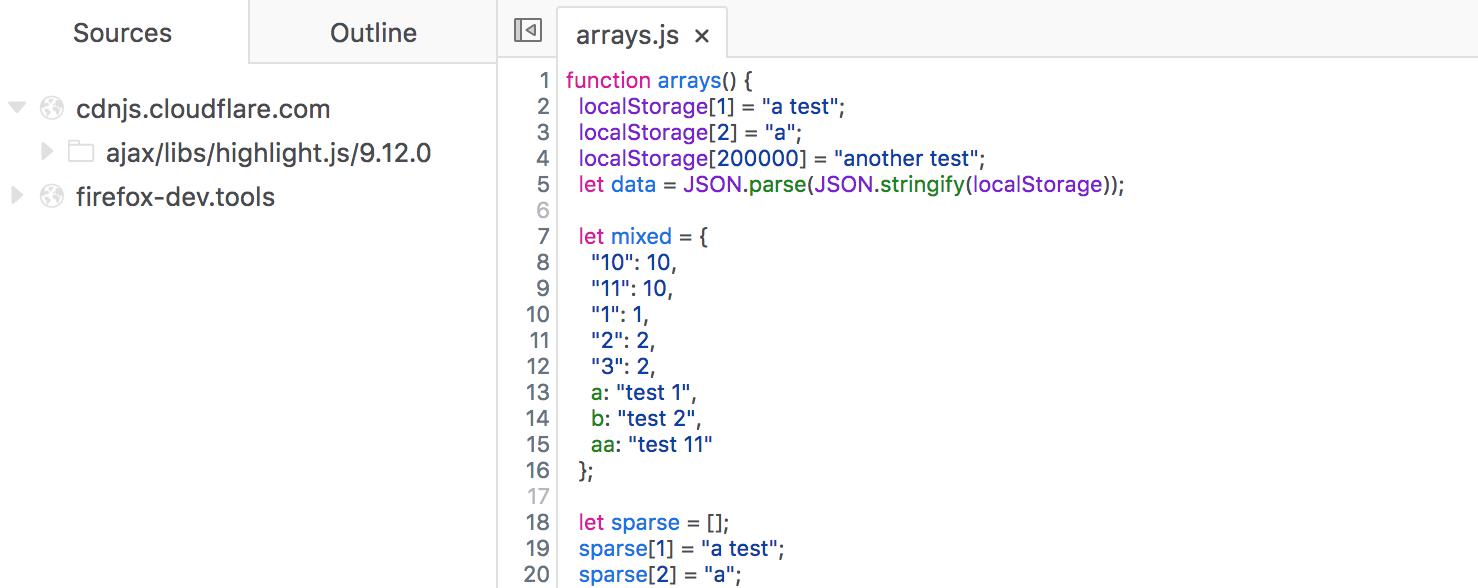Expand the ajax/libs/highlight.js/9.12.0 folder
The image size is (1478, 588).
[46, 152]
